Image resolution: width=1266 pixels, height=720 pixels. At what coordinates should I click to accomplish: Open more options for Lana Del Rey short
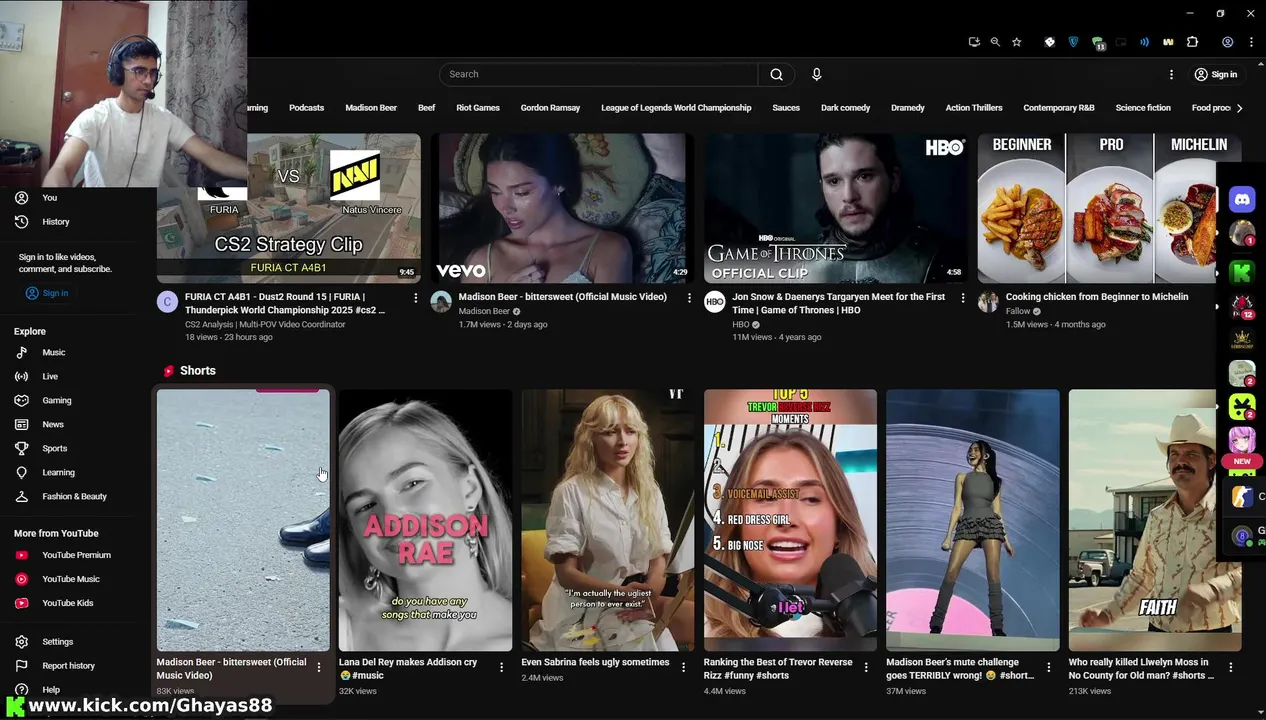tap(501, 667)
